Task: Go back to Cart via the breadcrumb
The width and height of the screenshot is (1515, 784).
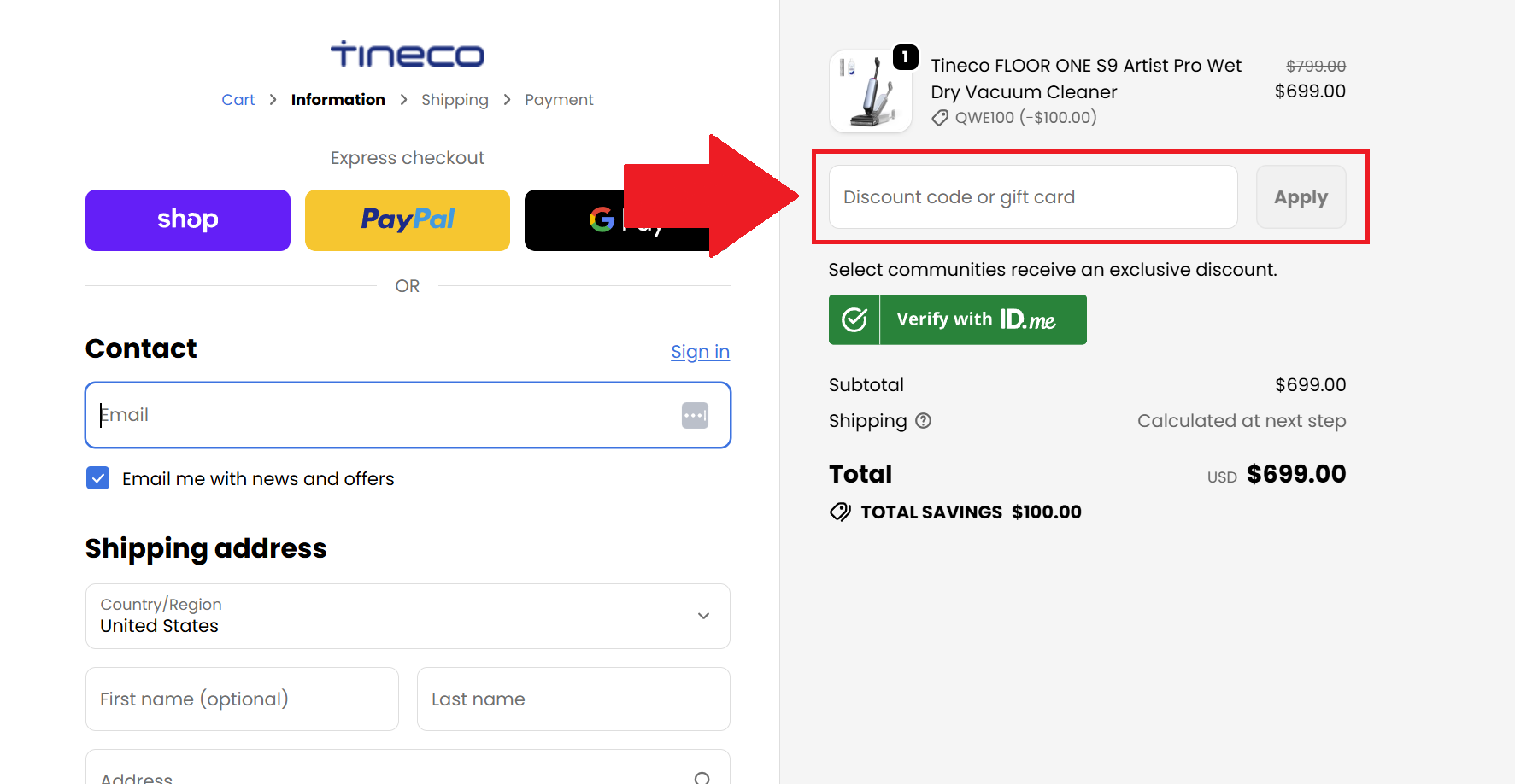Action: [238, 99]
